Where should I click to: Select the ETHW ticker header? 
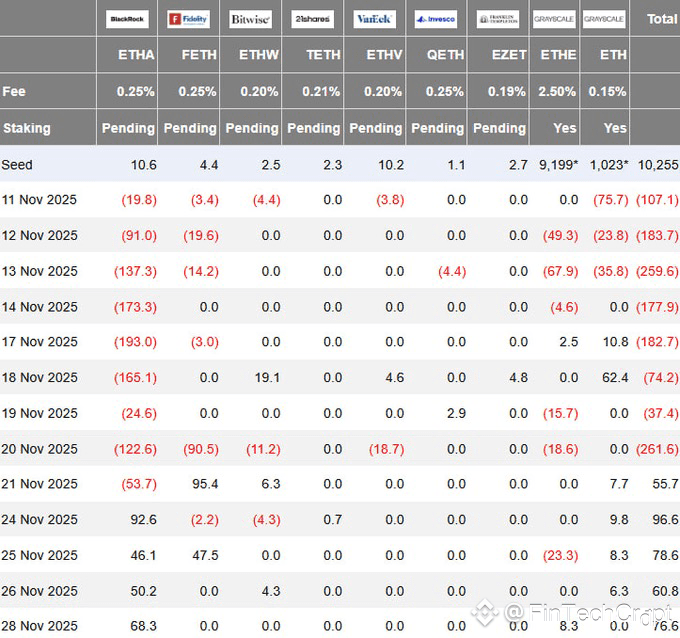[x=259, y=55]
